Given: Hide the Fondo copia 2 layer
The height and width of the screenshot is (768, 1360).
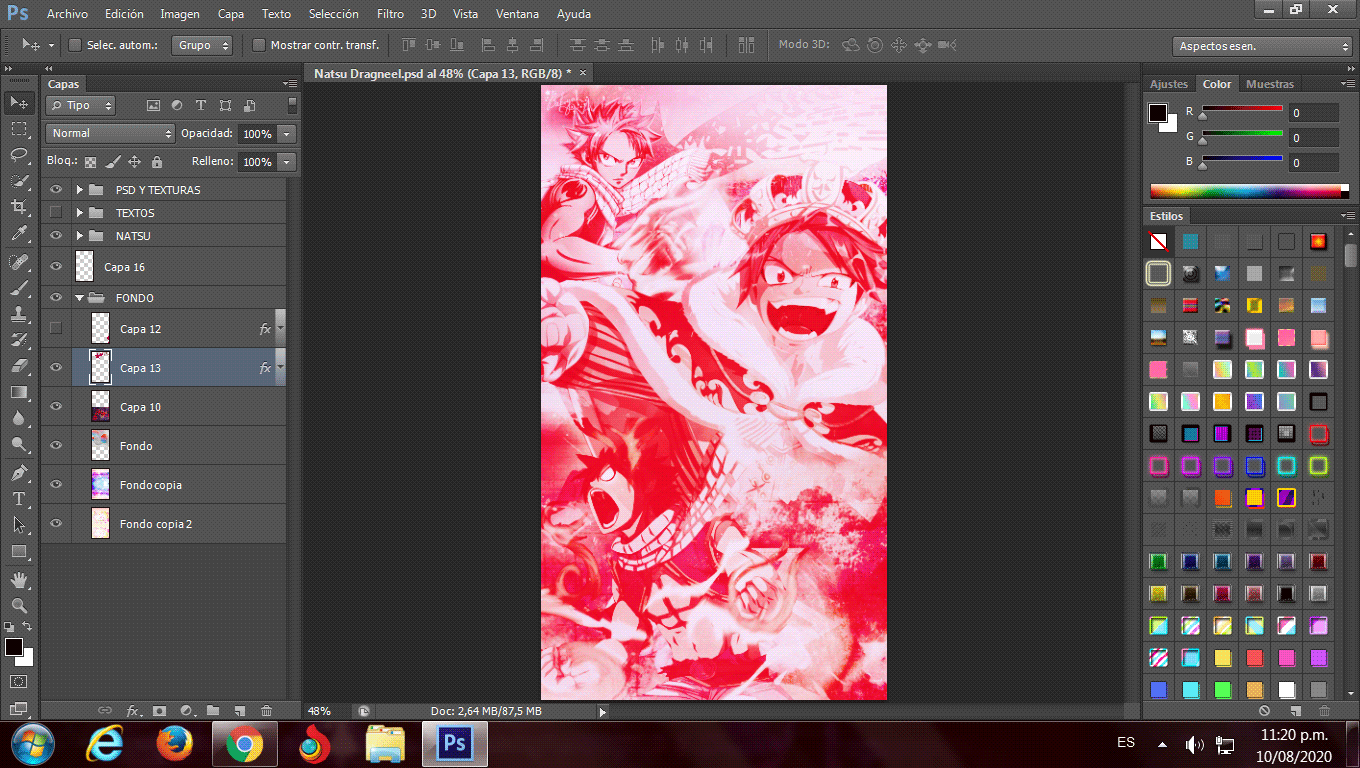Looking at the screenshot, I should pyautogui.click(x=56, y=523).
